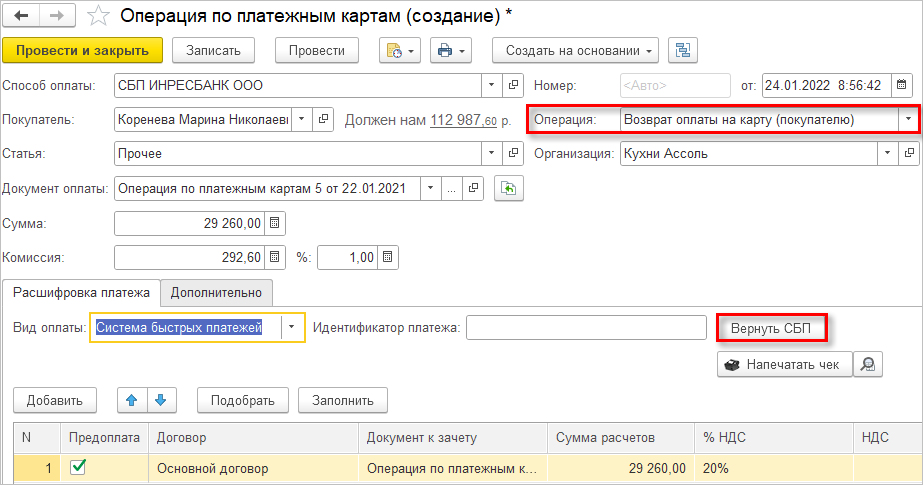Click calculator icon beside Комиссия field

[x=276, y=257]
